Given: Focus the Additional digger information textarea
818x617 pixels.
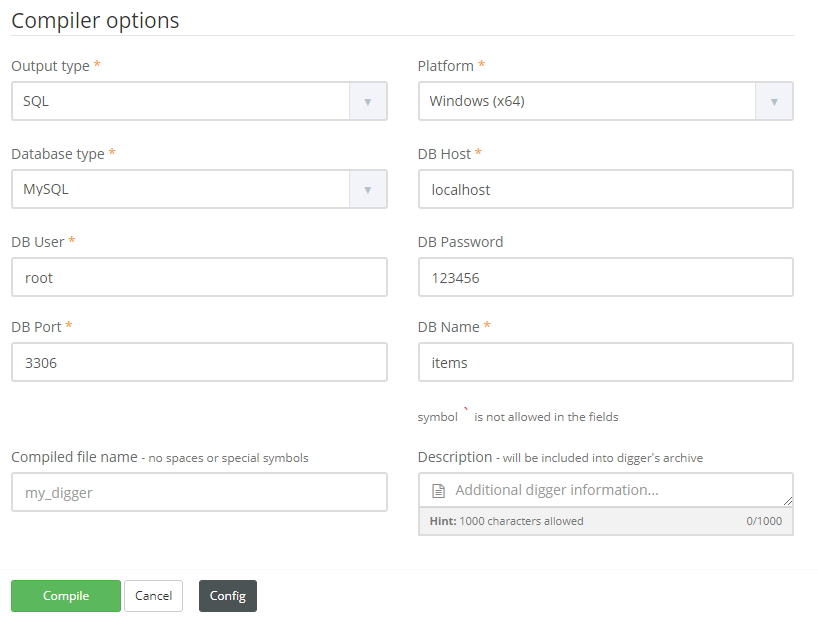Looking at the screenshot, I should (606, 490).
